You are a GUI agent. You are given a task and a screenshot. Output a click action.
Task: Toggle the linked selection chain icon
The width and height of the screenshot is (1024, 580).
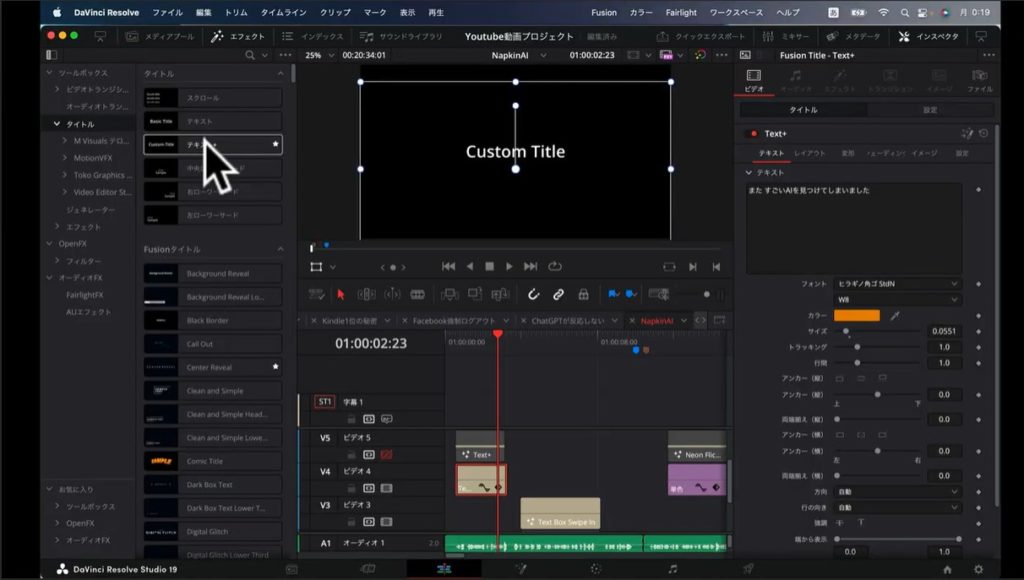click(558, 294)
